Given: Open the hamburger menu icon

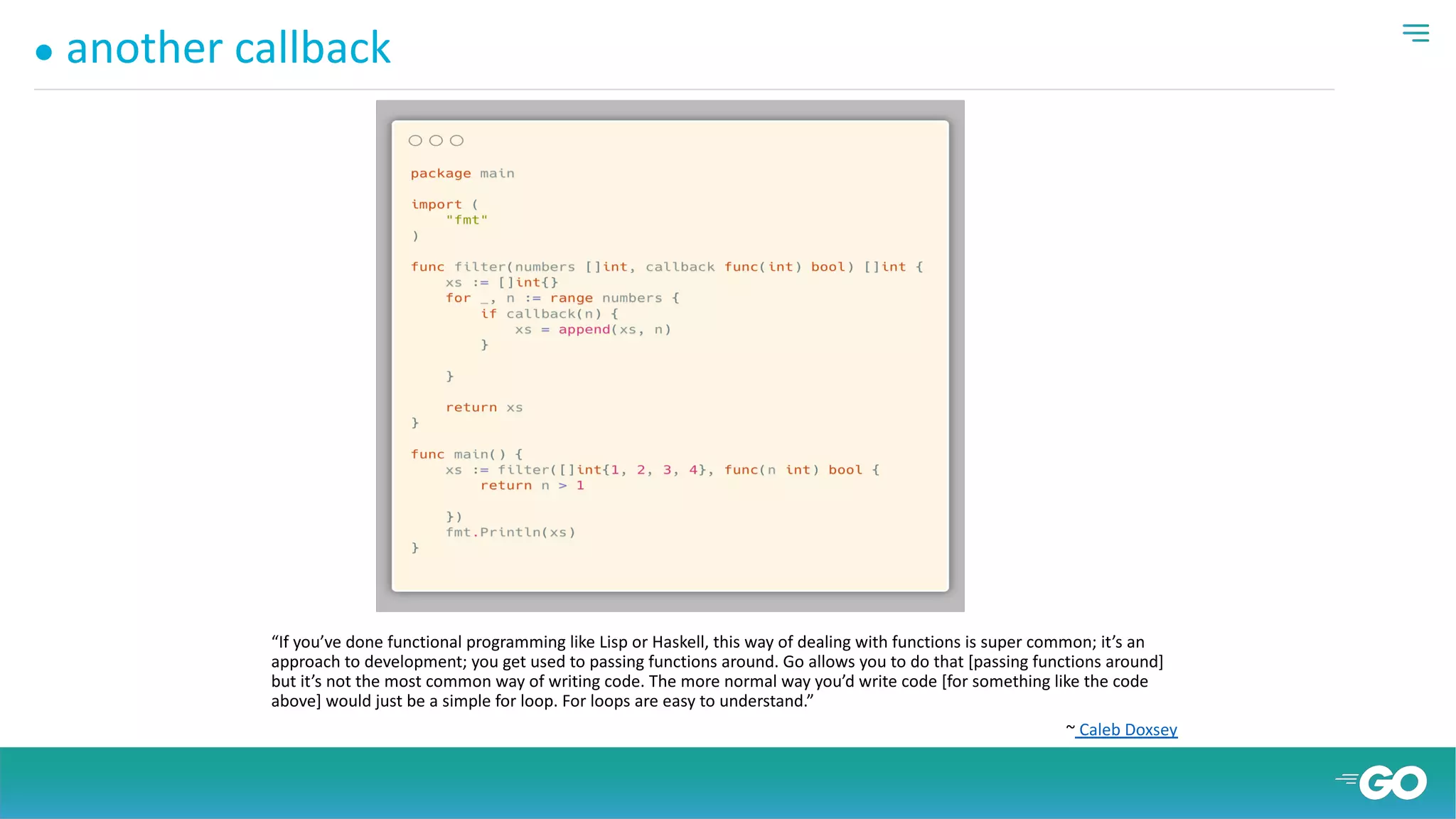Looking at the screenshot, I should (1415, 33).
